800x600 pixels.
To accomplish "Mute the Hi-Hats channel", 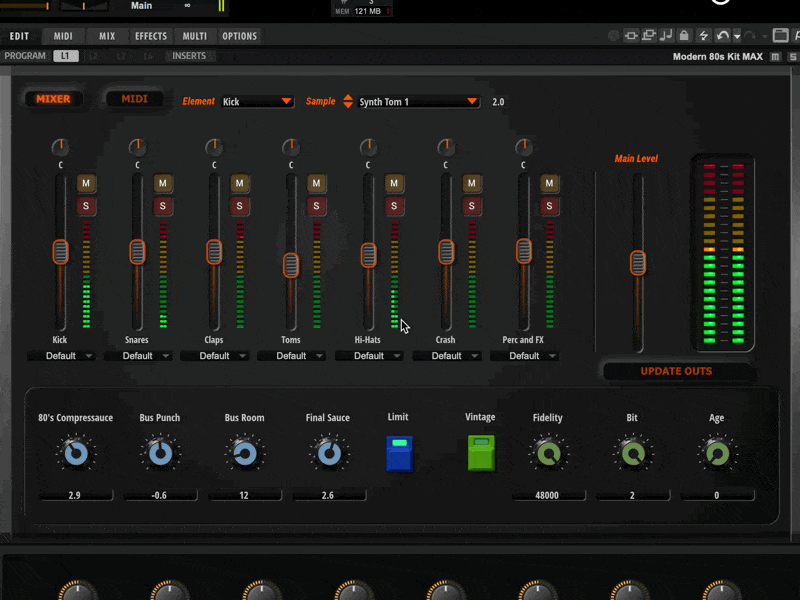I will [x=394, y=183].
